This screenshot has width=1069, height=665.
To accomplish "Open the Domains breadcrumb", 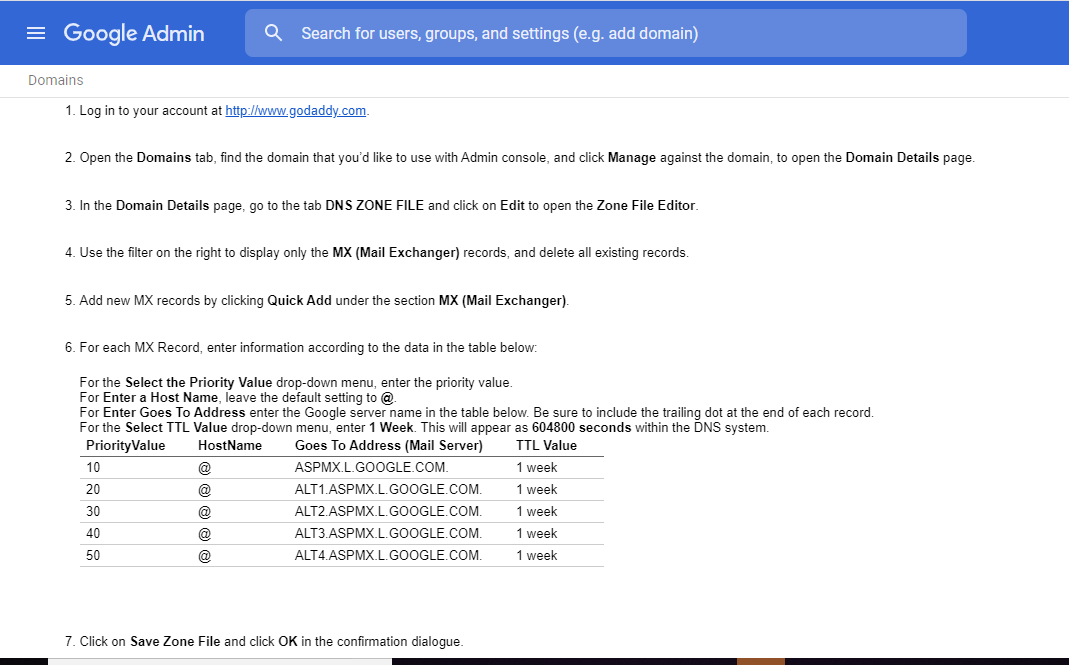I will coord(56,80).
